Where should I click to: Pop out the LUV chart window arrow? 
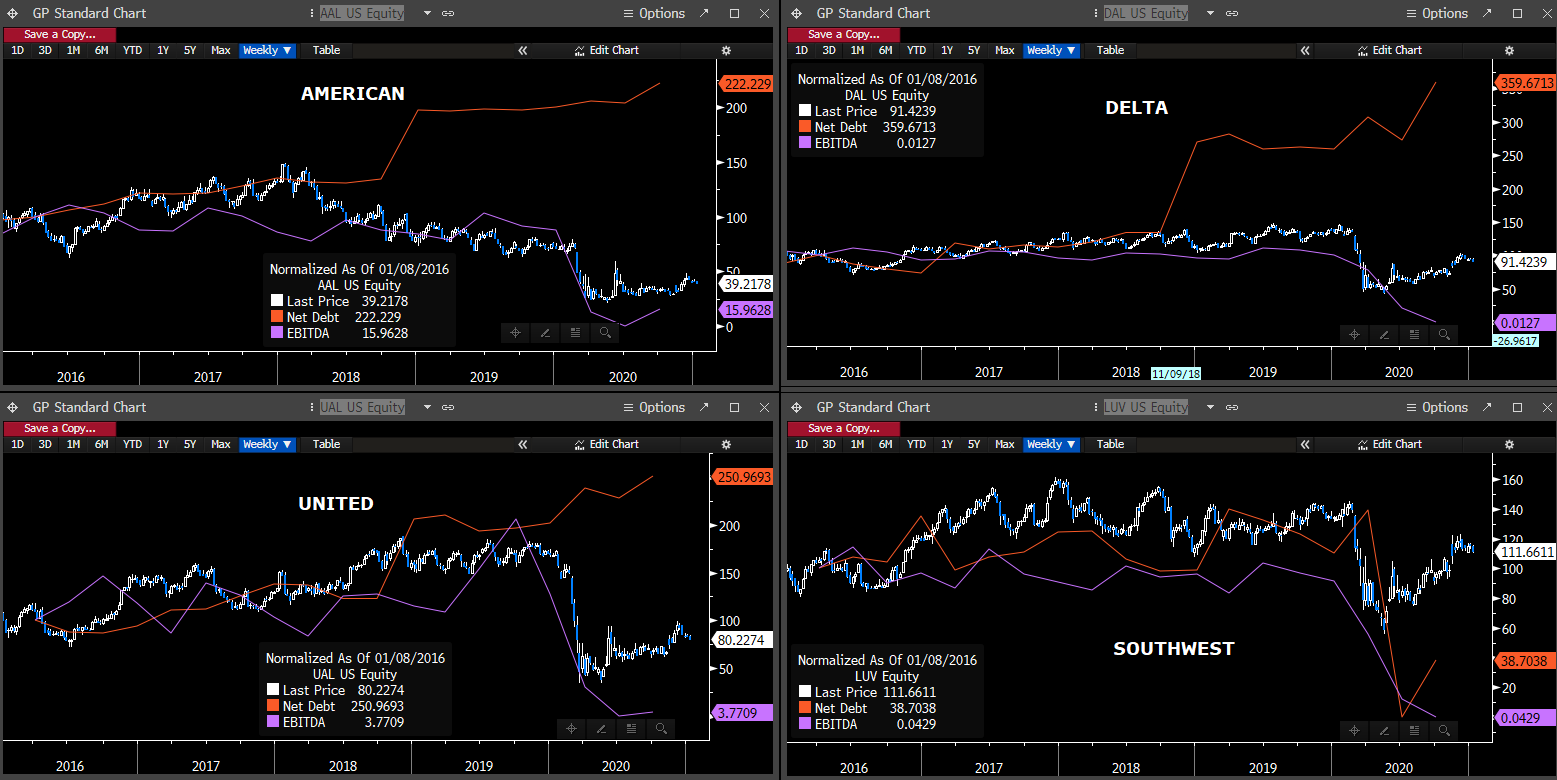(1488, 407)
